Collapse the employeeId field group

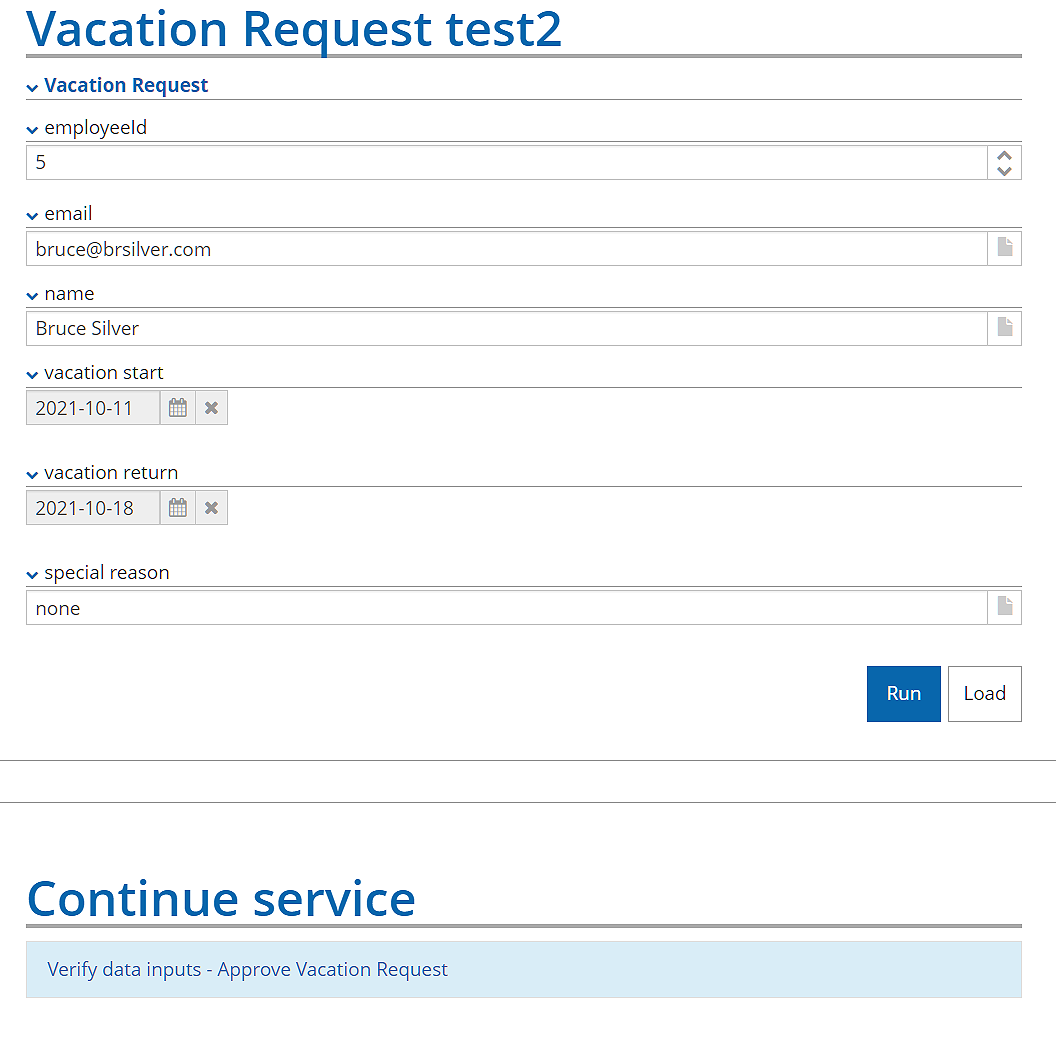[x=33, y=130]
